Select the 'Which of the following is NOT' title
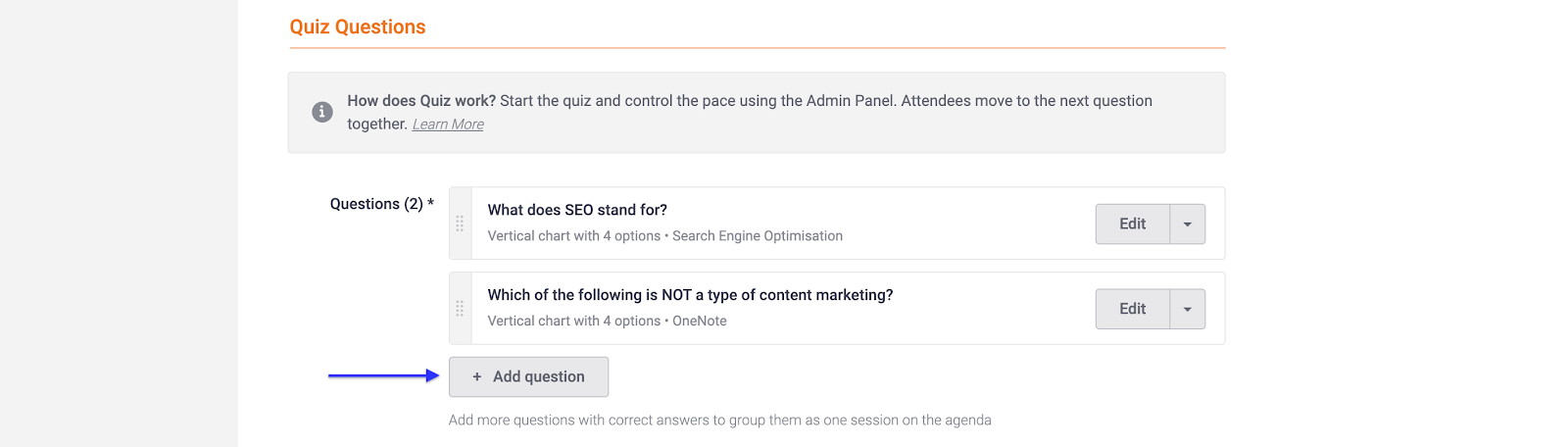Screen dimensions: 1568x447 click(690, 295)
